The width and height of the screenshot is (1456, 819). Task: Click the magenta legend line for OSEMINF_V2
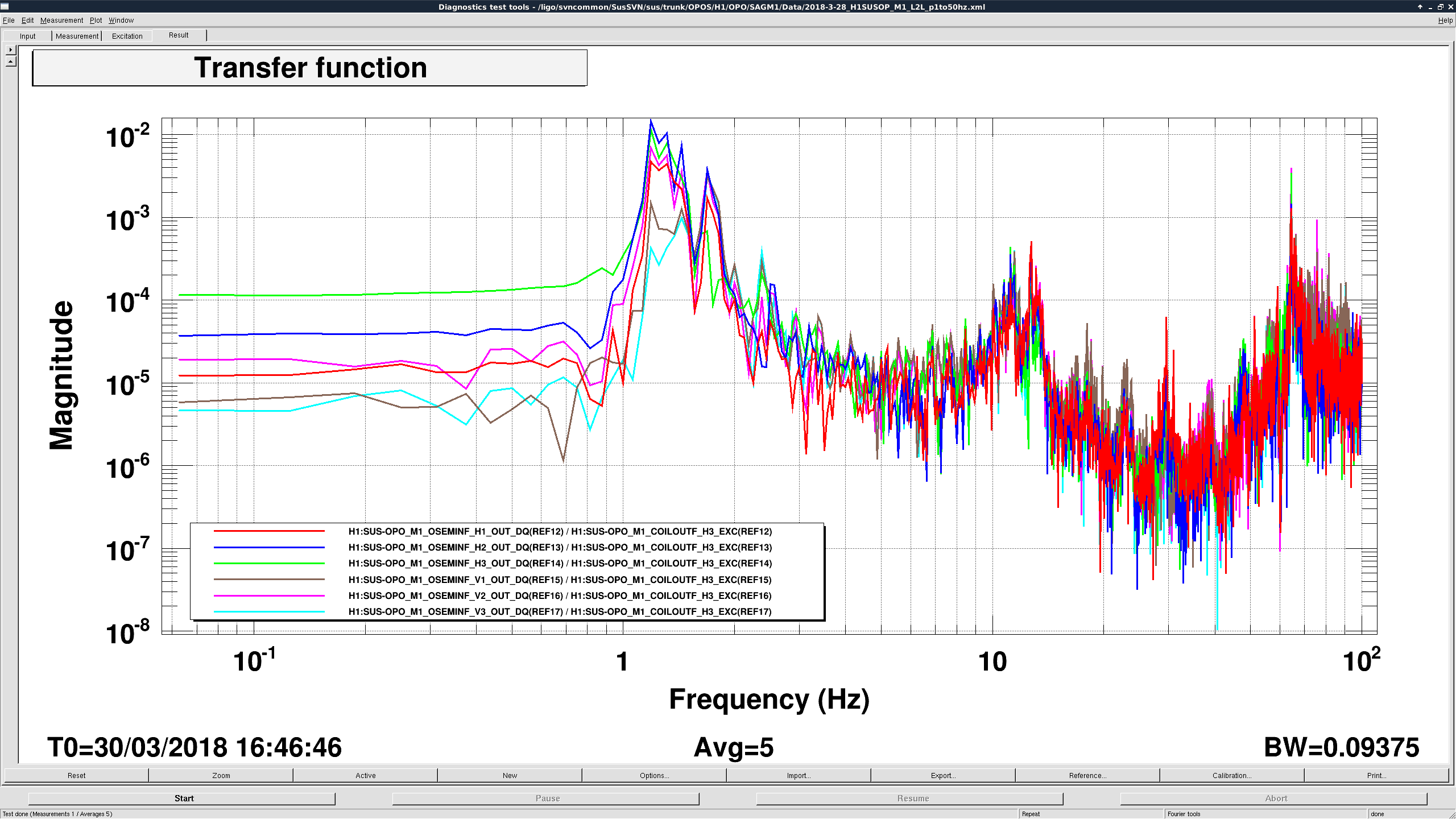(x=269, y=595)
